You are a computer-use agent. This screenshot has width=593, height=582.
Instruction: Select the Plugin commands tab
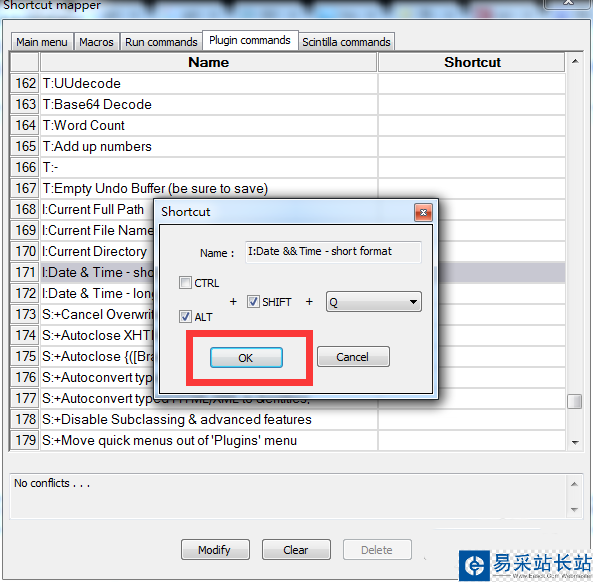[x=250, y=40]
